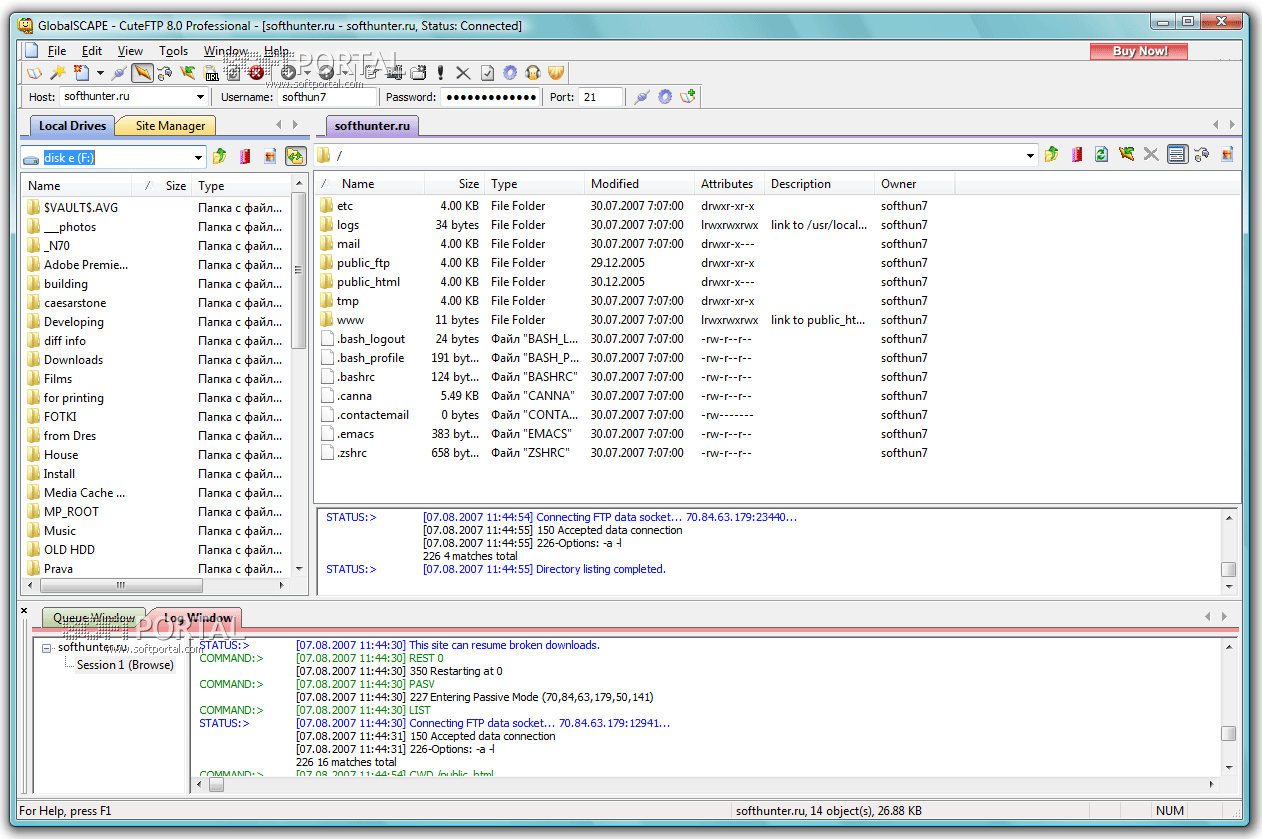Viewport: 1262px width, 839px height.
Task: Open the Tools menu
Action: click(173, 51)
